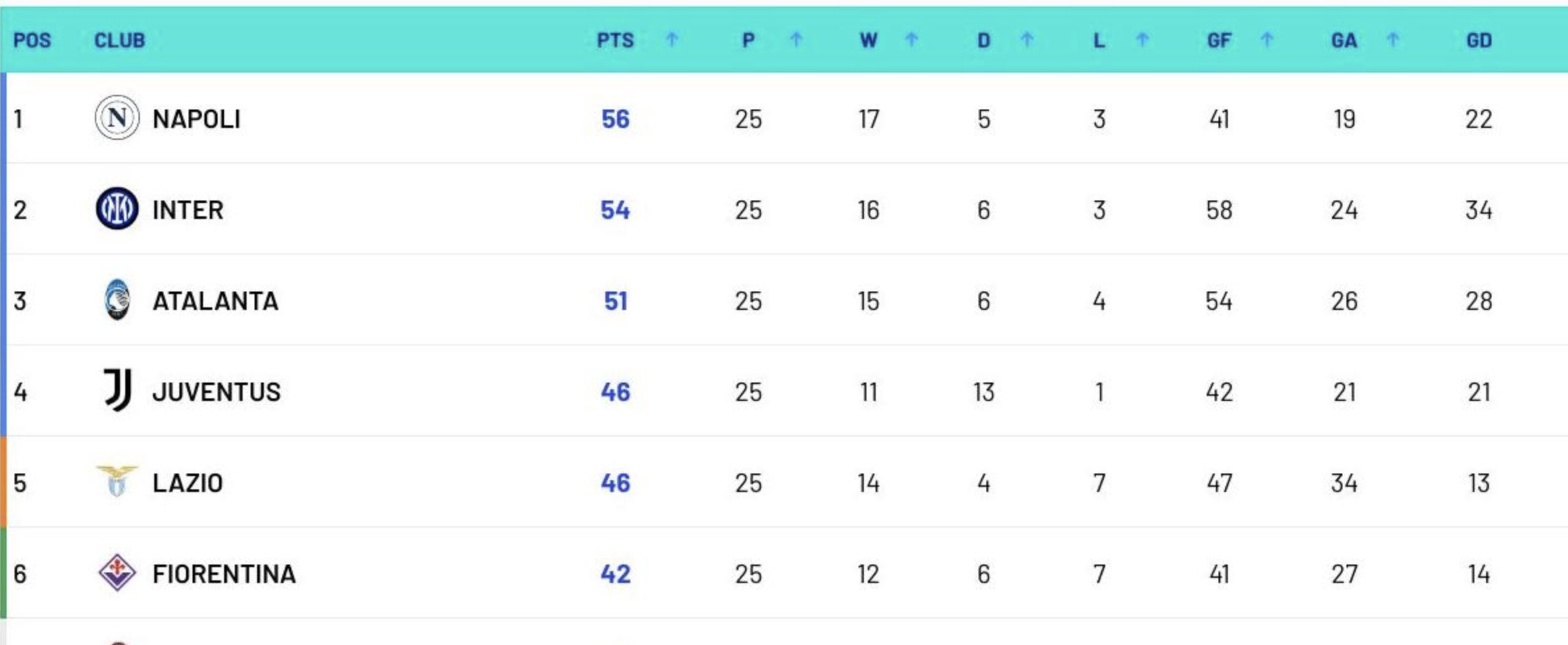Click Inter's 54 points value
The width and height of the screenshot is (1568, 645).
[x=615, y=210]
